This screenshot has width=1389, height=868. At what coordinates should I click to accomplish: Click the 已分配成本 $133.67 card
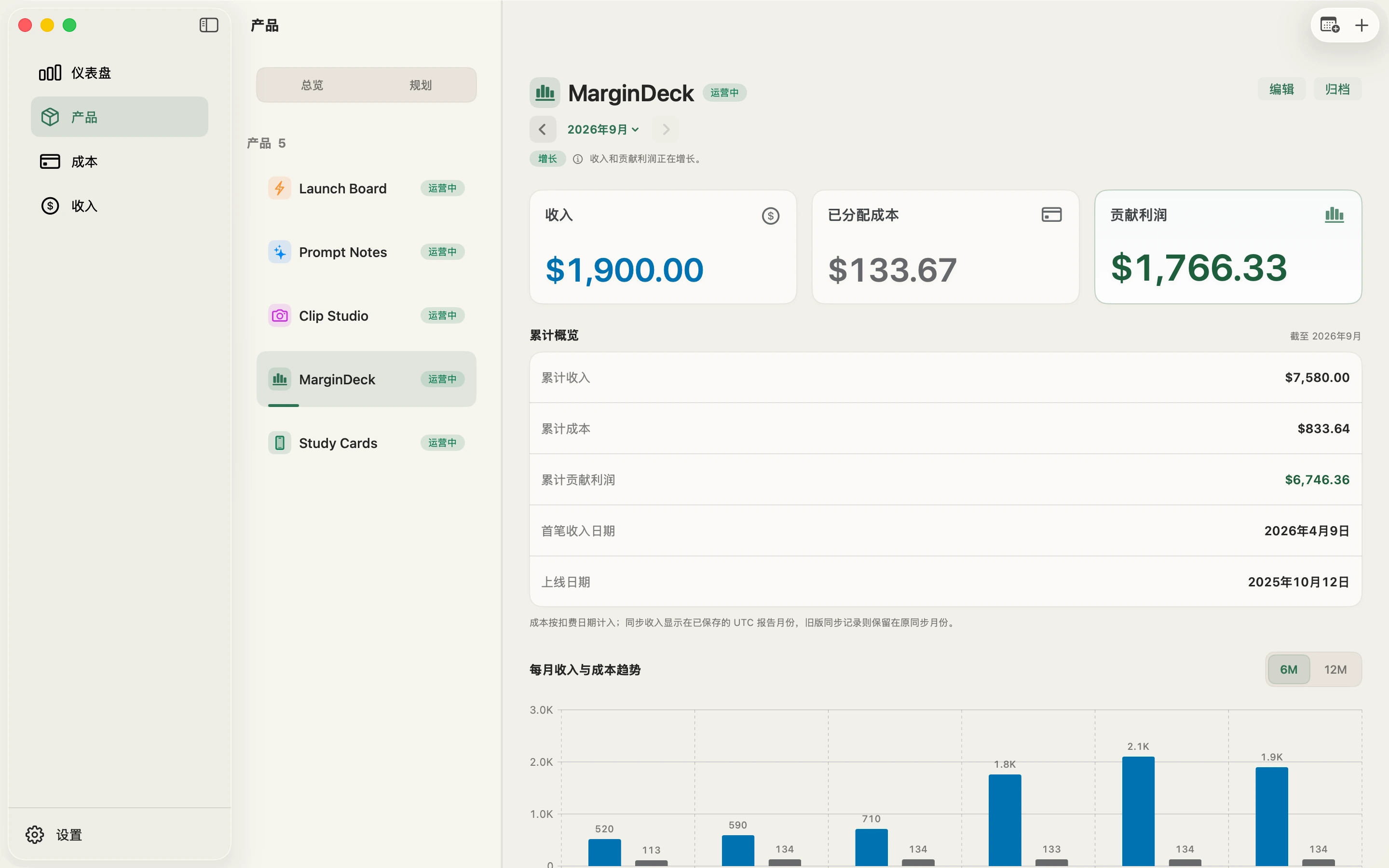pyautogui.click(x=945, y=247)
